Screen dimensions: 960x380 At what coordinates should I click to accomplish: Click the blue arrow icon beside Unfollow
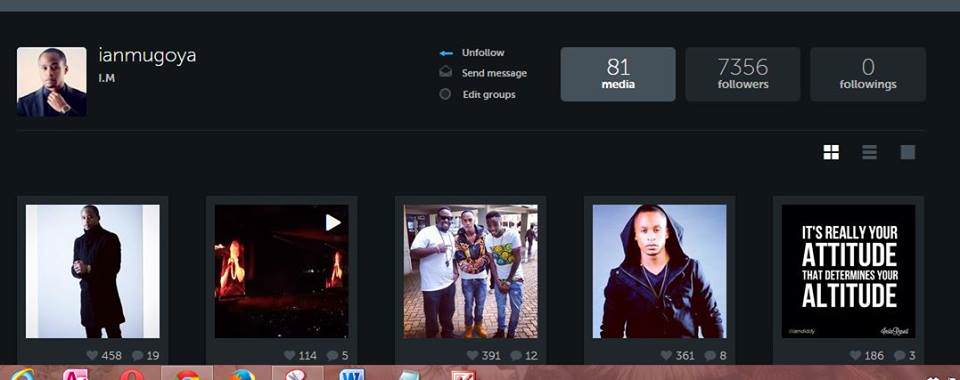(x=446, y=53)
